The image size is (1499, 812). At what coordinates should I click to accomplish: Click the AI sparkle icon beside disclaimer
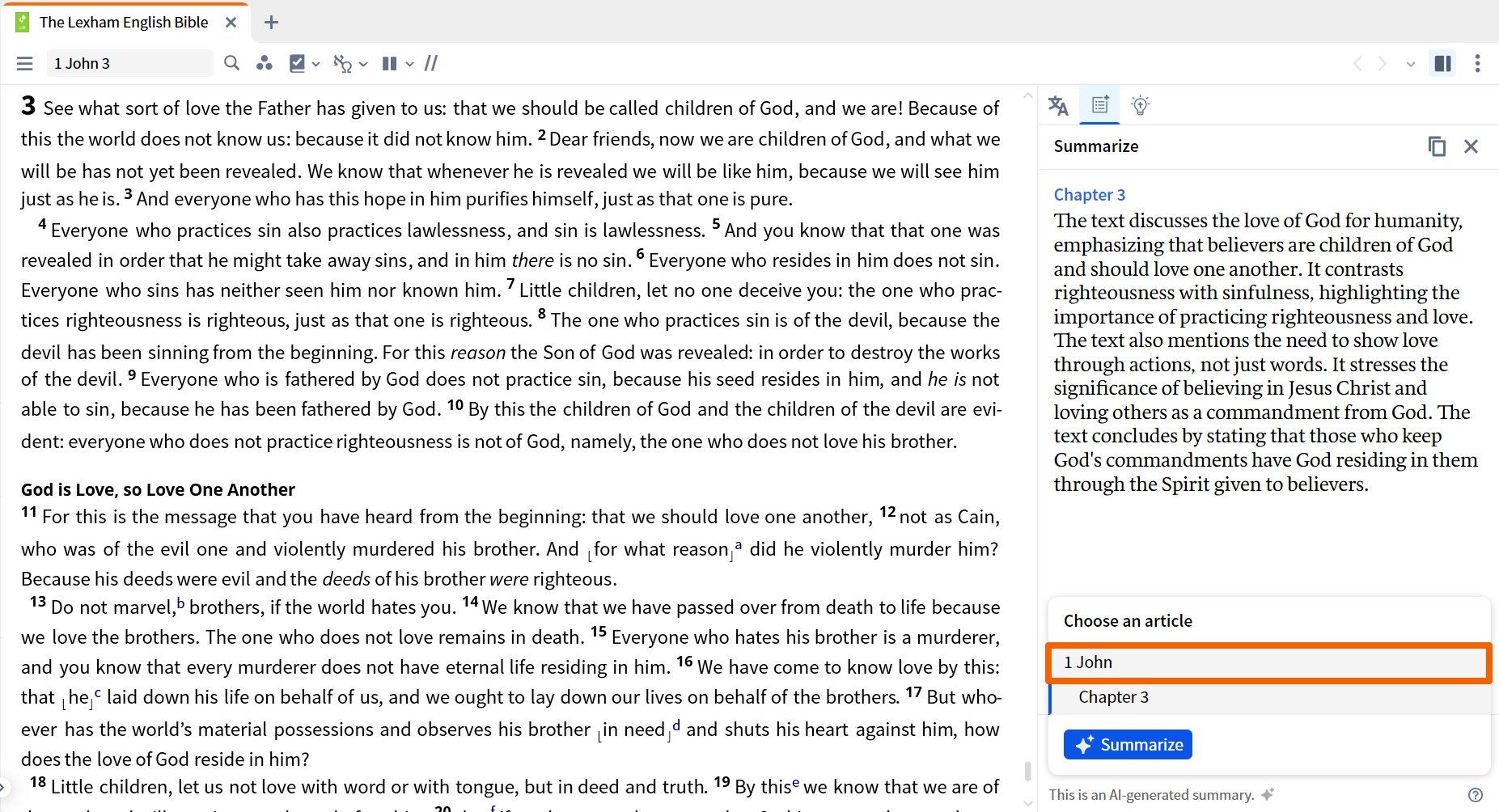point(1268,794)
